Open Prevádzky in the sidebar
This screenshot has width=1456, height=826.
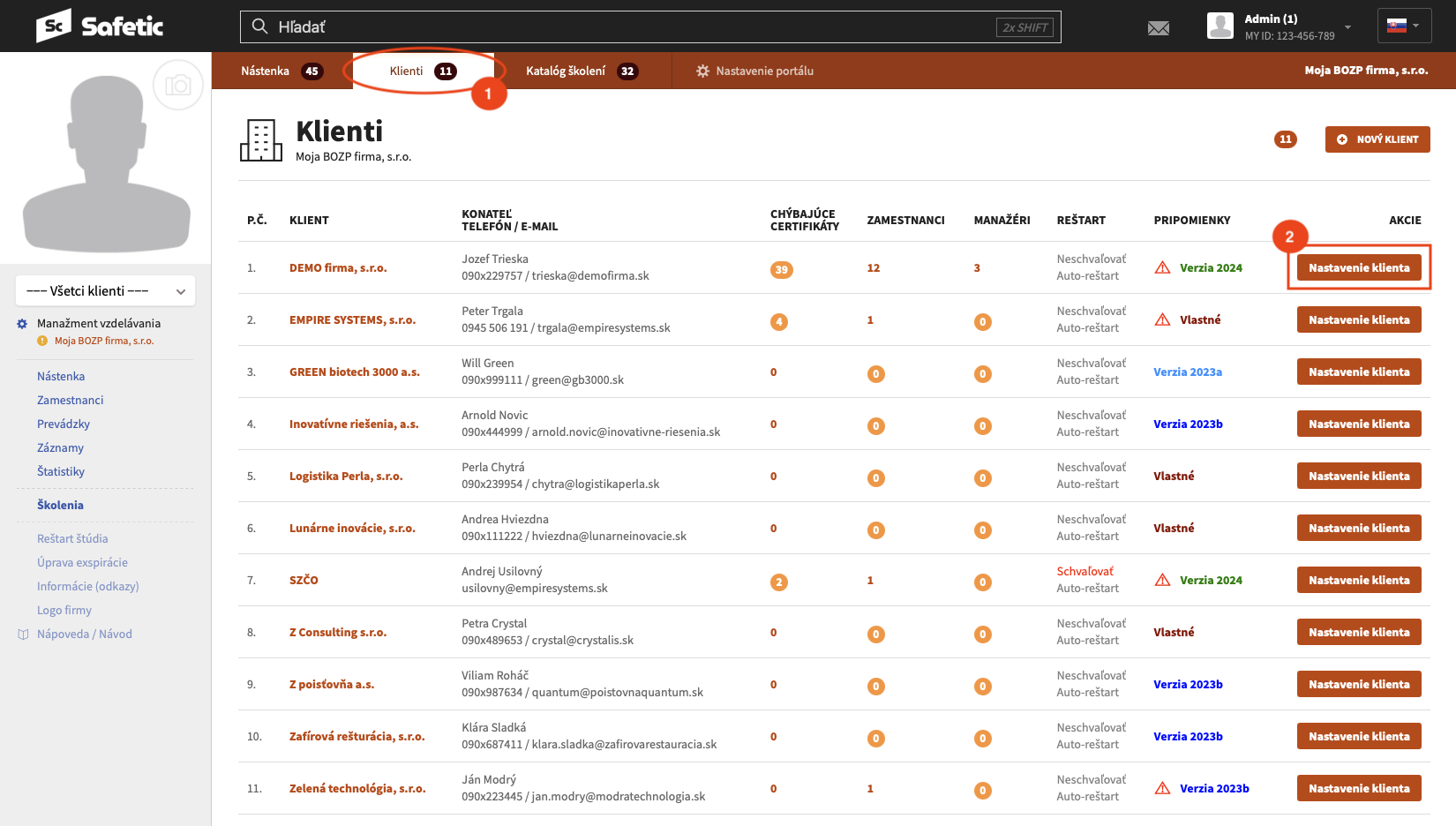click(64, 424)
